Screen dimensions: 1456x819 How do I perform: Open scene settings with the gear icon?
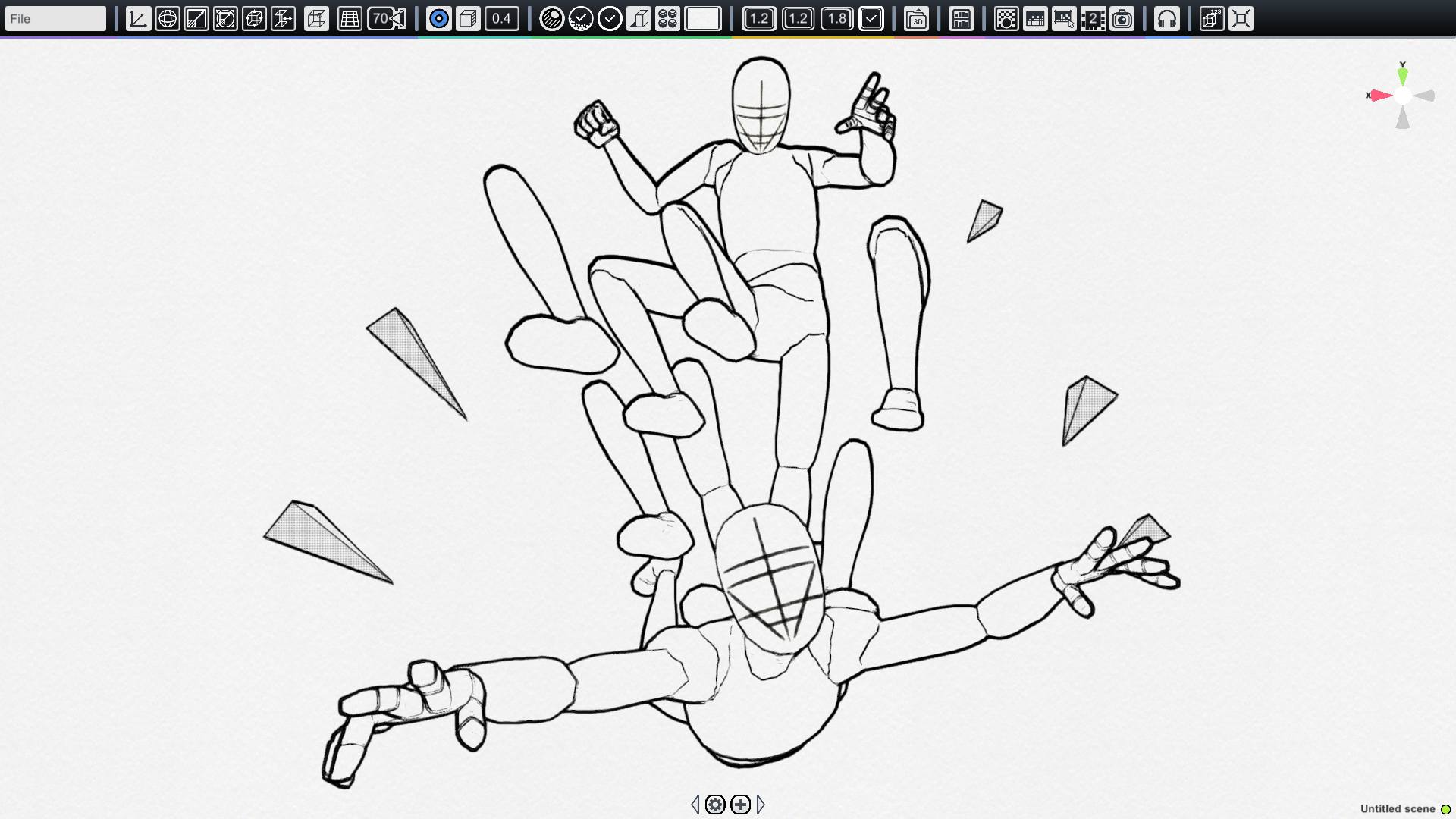715,805
